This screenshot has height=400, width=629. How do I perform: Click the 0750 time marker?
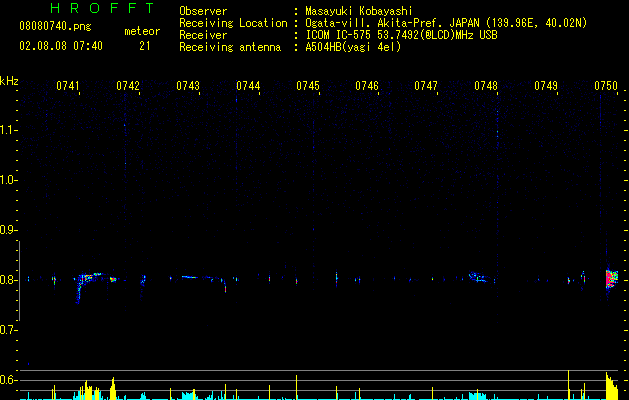click(x=606, y=86)
